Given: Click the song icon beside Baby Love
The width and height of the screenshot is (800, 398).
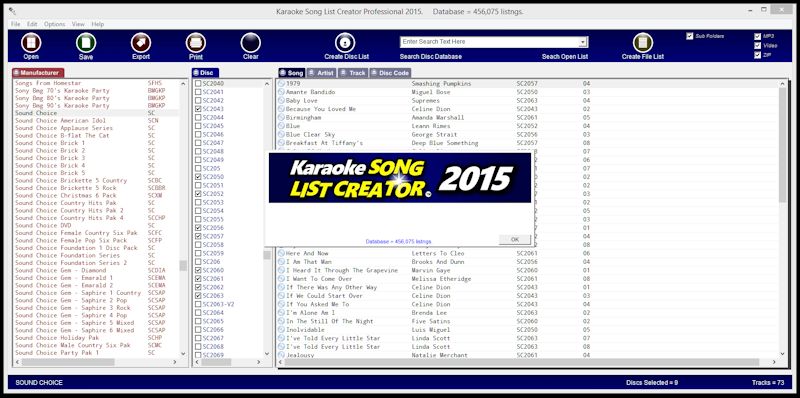Looking at the screenshot, I should click(x=281, y=101).
